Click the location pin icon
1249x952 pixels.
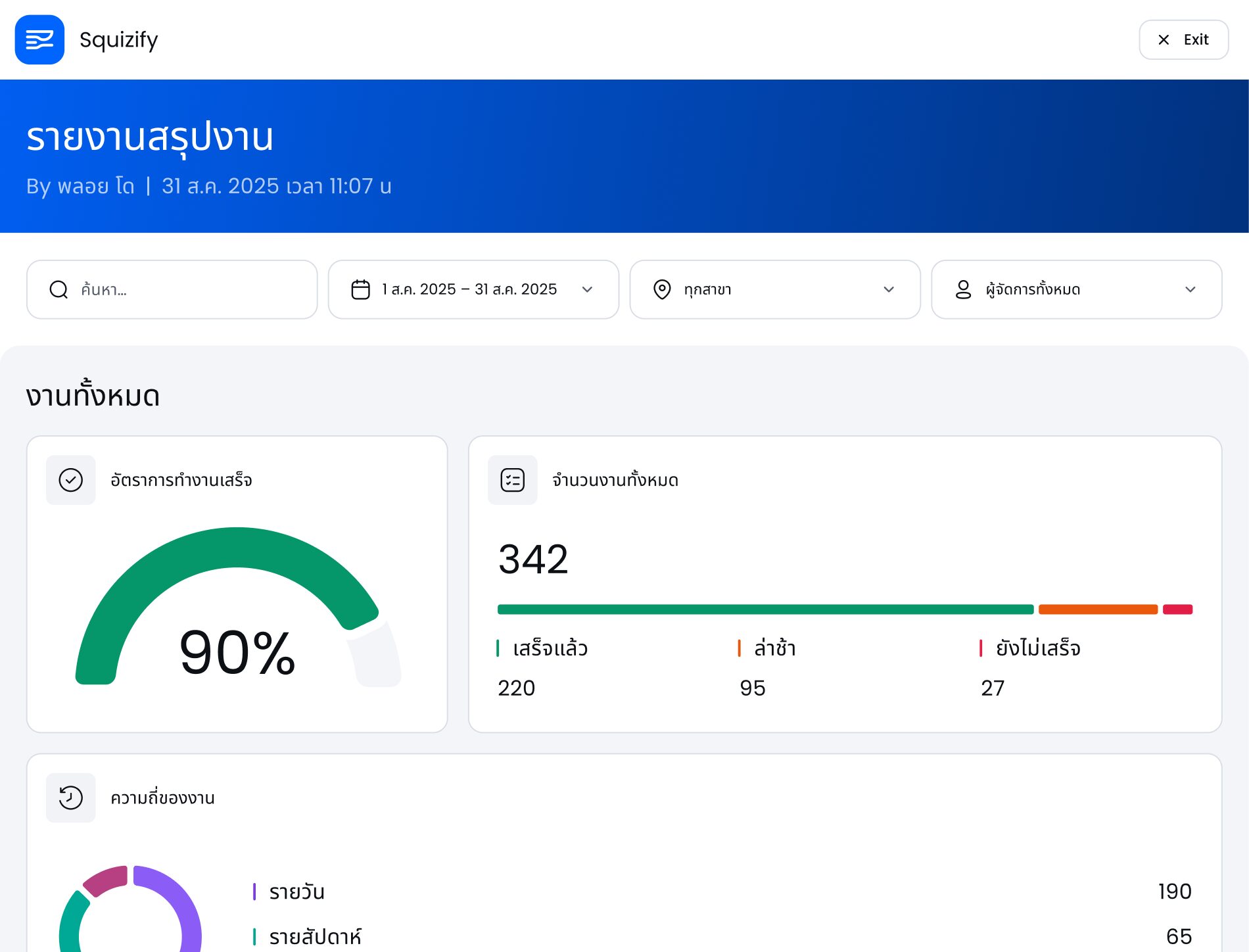662,289
